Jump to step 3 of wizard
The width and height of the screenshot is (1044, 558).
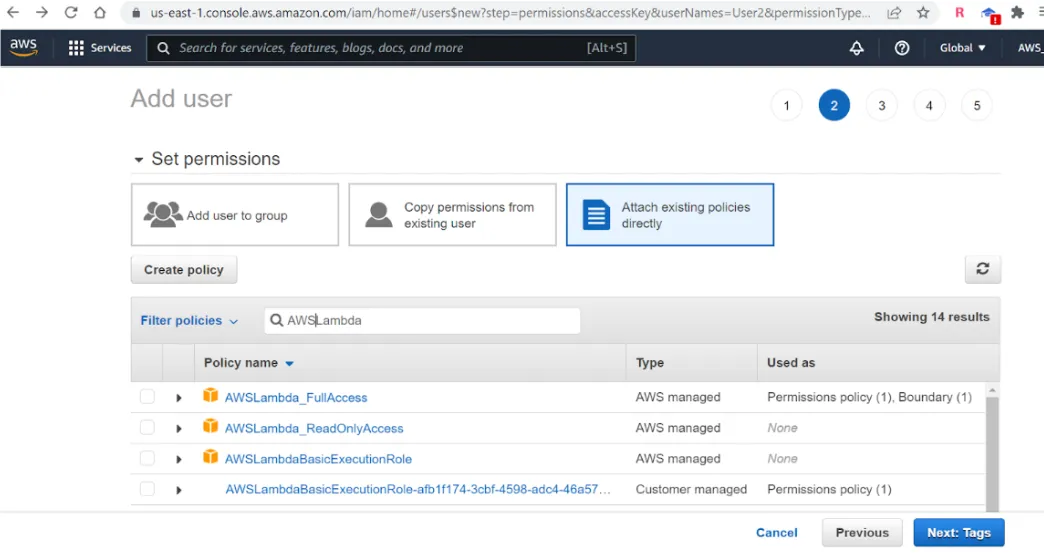[x=882, y=105]
